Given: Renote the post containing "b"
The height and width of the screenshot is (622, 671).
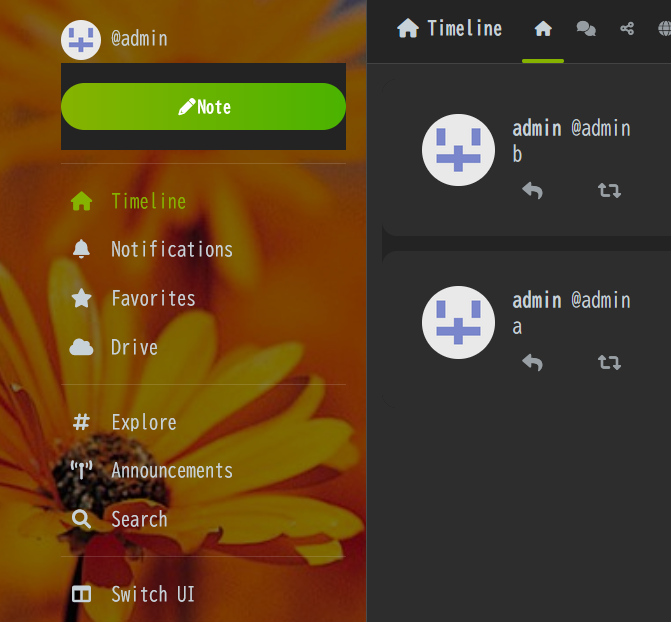Looking at the screenshot, I should click(609, 190).
